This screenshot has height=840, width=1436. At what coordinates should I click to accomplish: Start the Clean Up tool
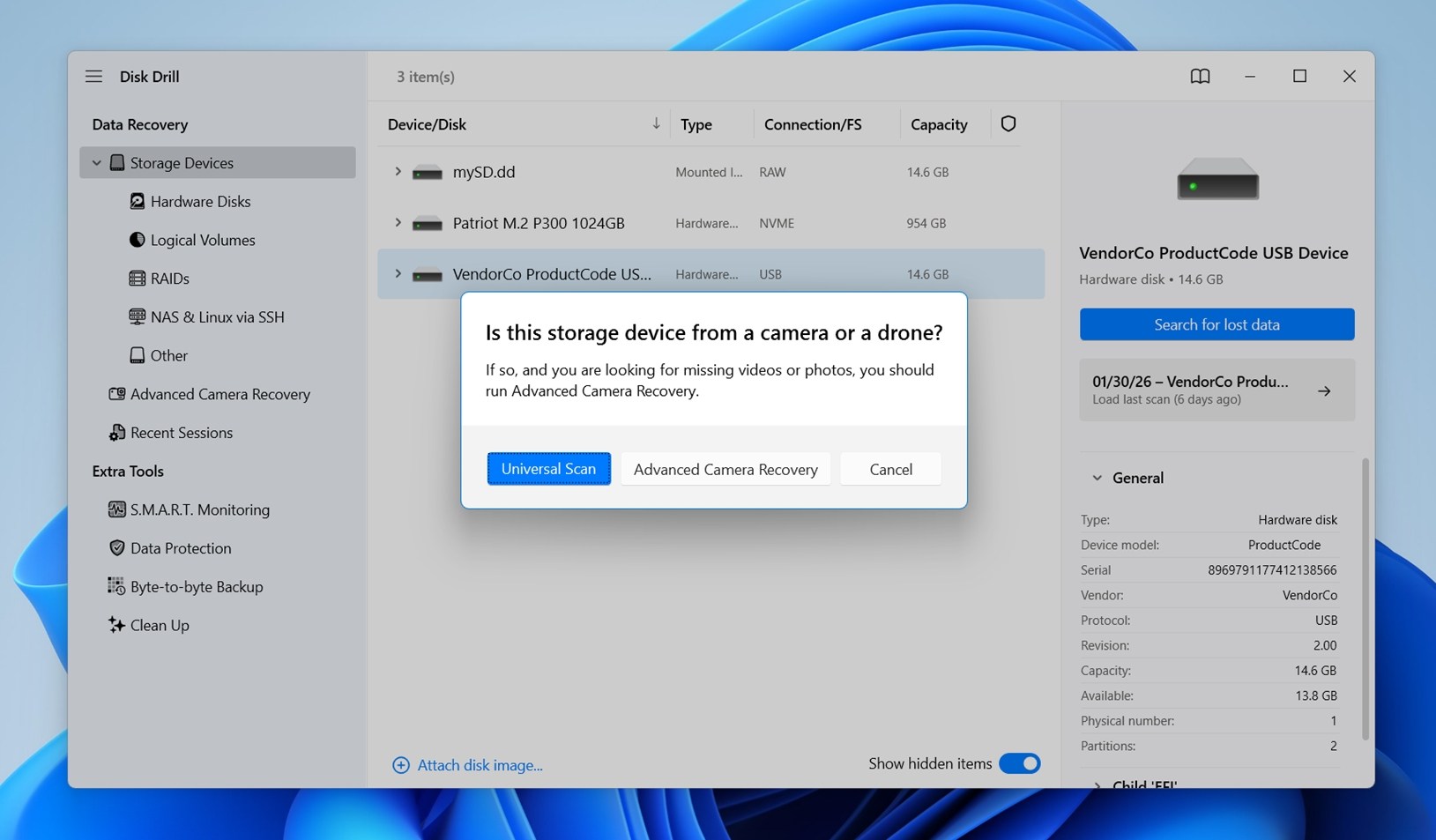click(159, 625)
